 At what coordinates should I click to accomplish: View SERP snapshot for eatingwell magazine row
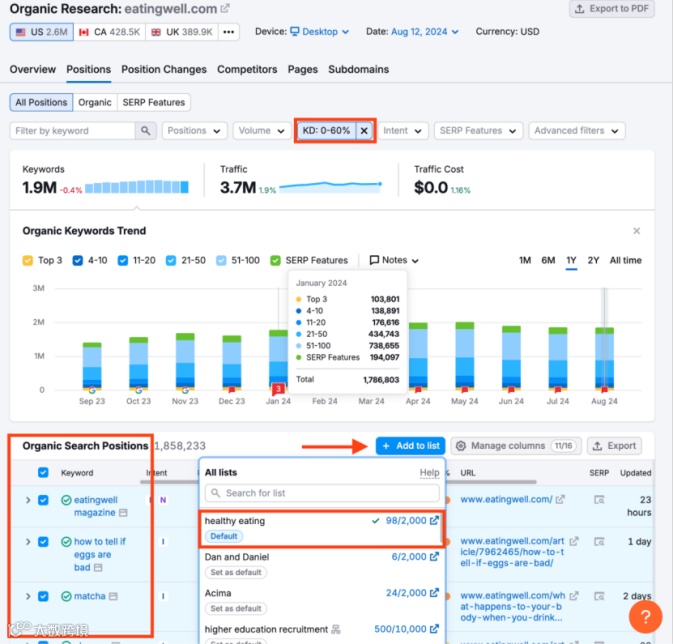599,500
